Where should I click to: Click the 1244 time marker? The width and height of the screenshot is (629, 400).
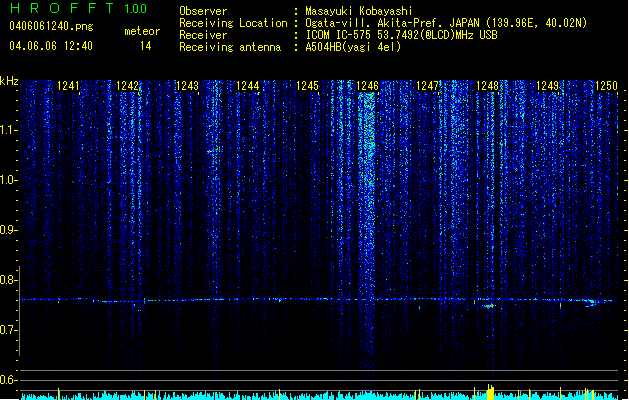(x=248, y=86)
